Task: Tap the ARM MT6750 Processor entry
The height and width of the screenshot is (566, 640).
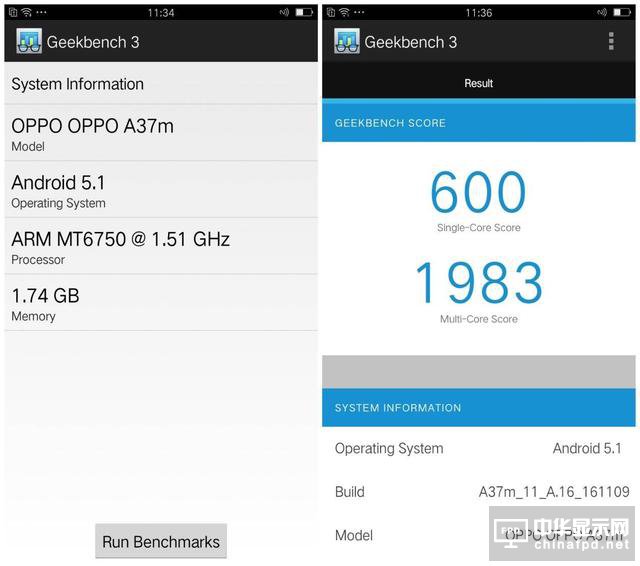Action: pos(160,247)
